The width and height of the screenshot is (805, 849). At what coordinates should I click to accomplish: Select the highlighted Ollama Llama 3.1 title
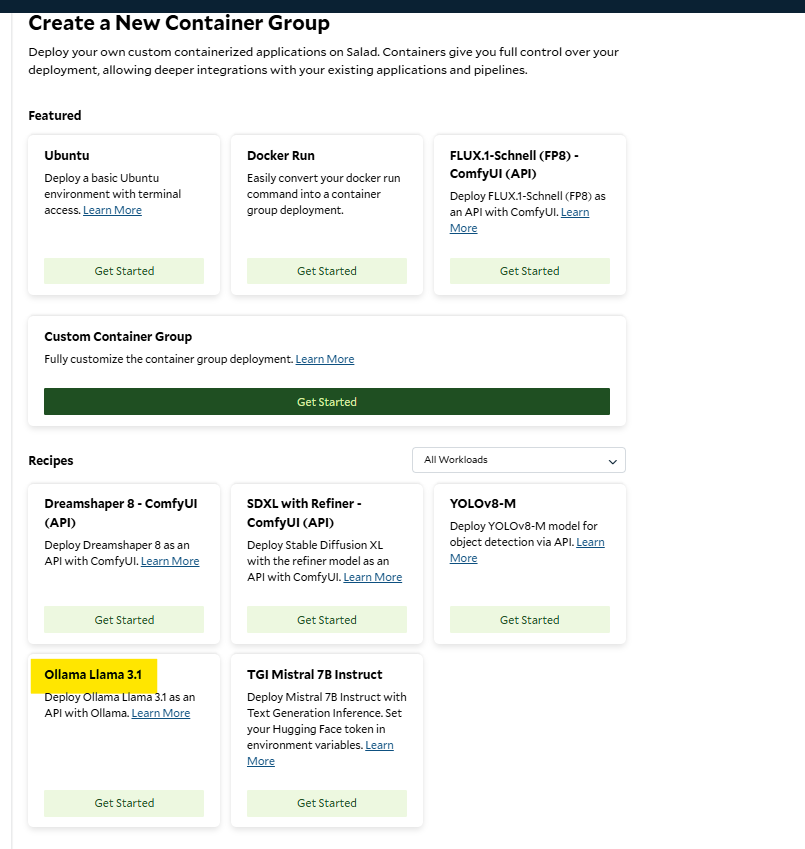pyautogui.click(x=93, y=675)
